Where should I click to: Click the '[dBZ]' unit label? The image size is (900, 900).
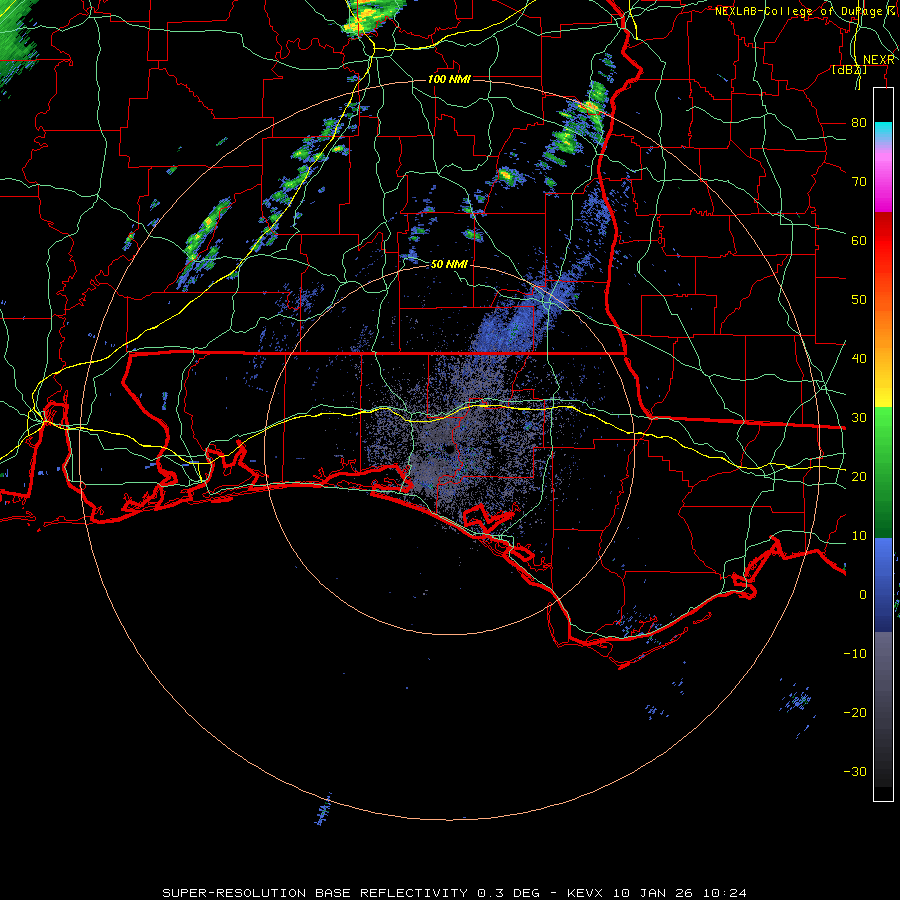[849, 69]
